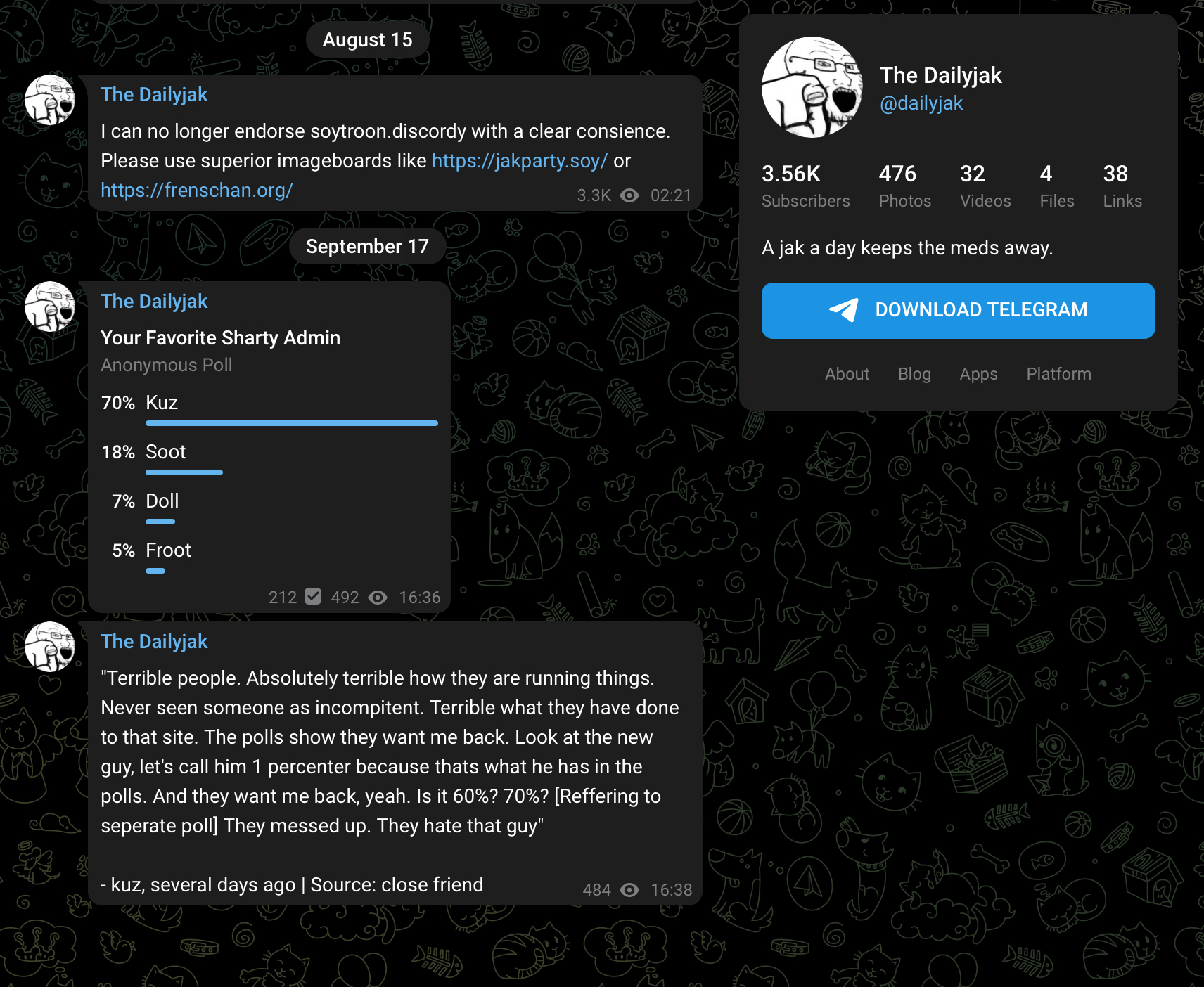Click the Dailyjak avatar beside the kuz quote post

50,647
